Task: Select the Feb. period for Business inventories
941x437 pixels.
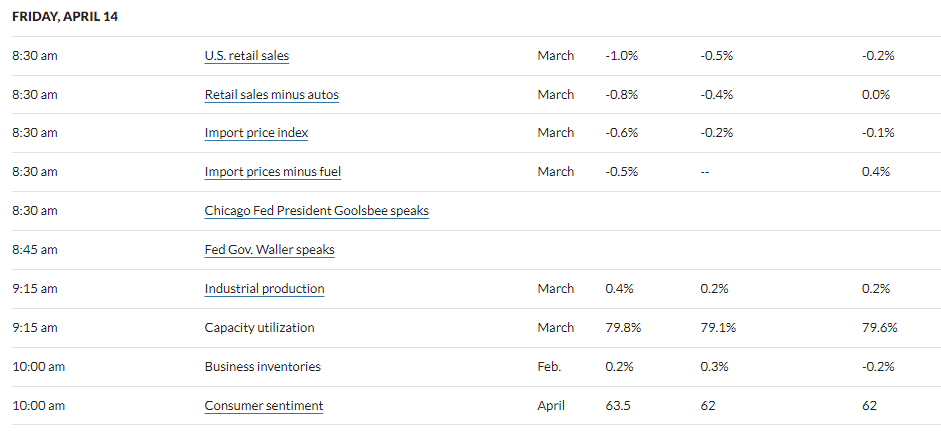Action: tap(549, 367)
